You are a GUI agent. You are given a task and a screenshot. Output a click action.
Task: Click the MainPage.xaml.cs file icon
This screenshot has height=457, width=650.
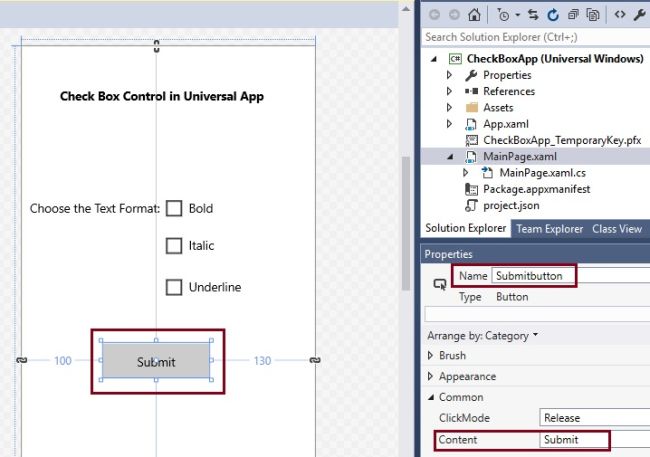[x=487, y=173]
